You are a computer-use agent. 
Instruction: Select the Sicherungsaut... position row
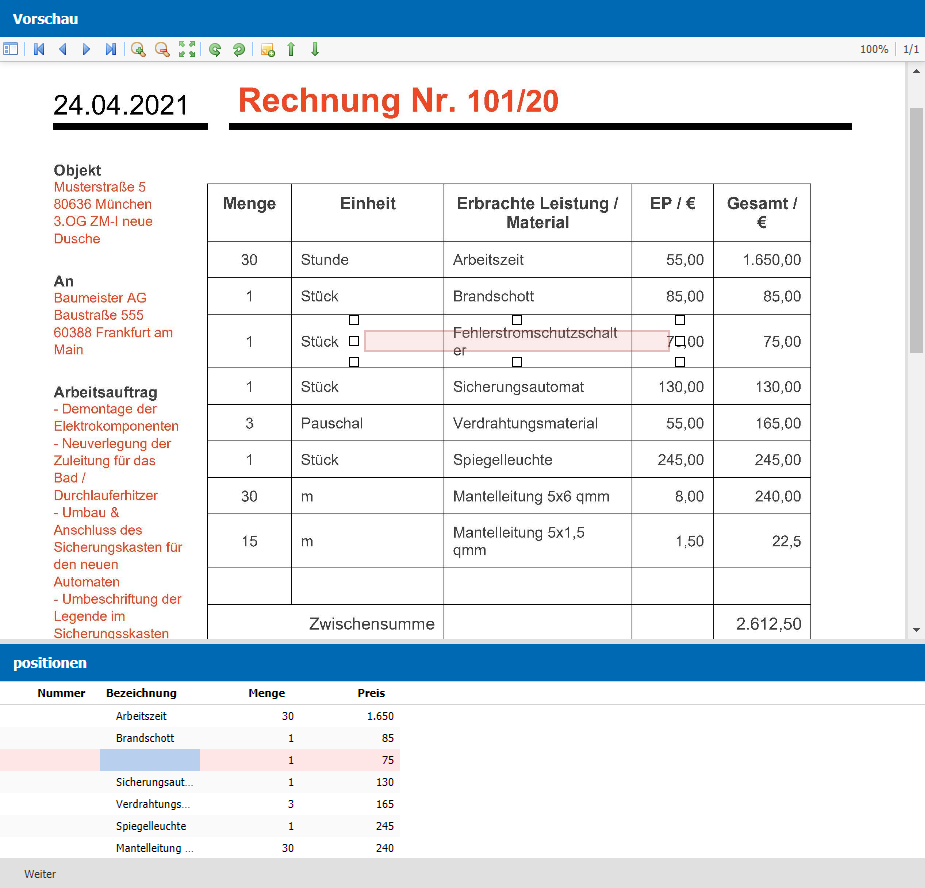pos(200,782)
